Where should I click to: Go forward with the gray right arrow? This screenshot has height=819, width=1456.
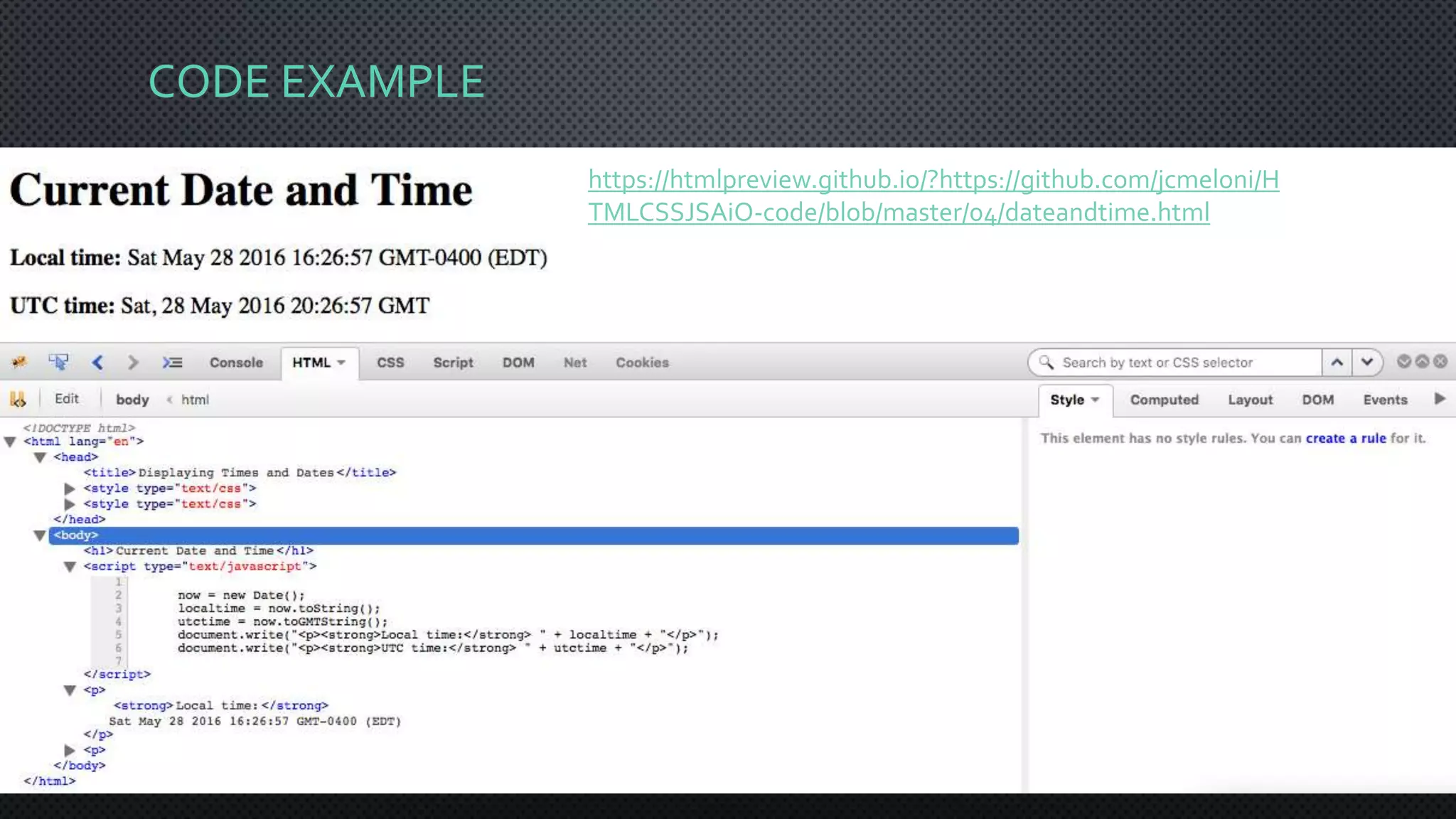pyautogui.click(x=133, y=363)
